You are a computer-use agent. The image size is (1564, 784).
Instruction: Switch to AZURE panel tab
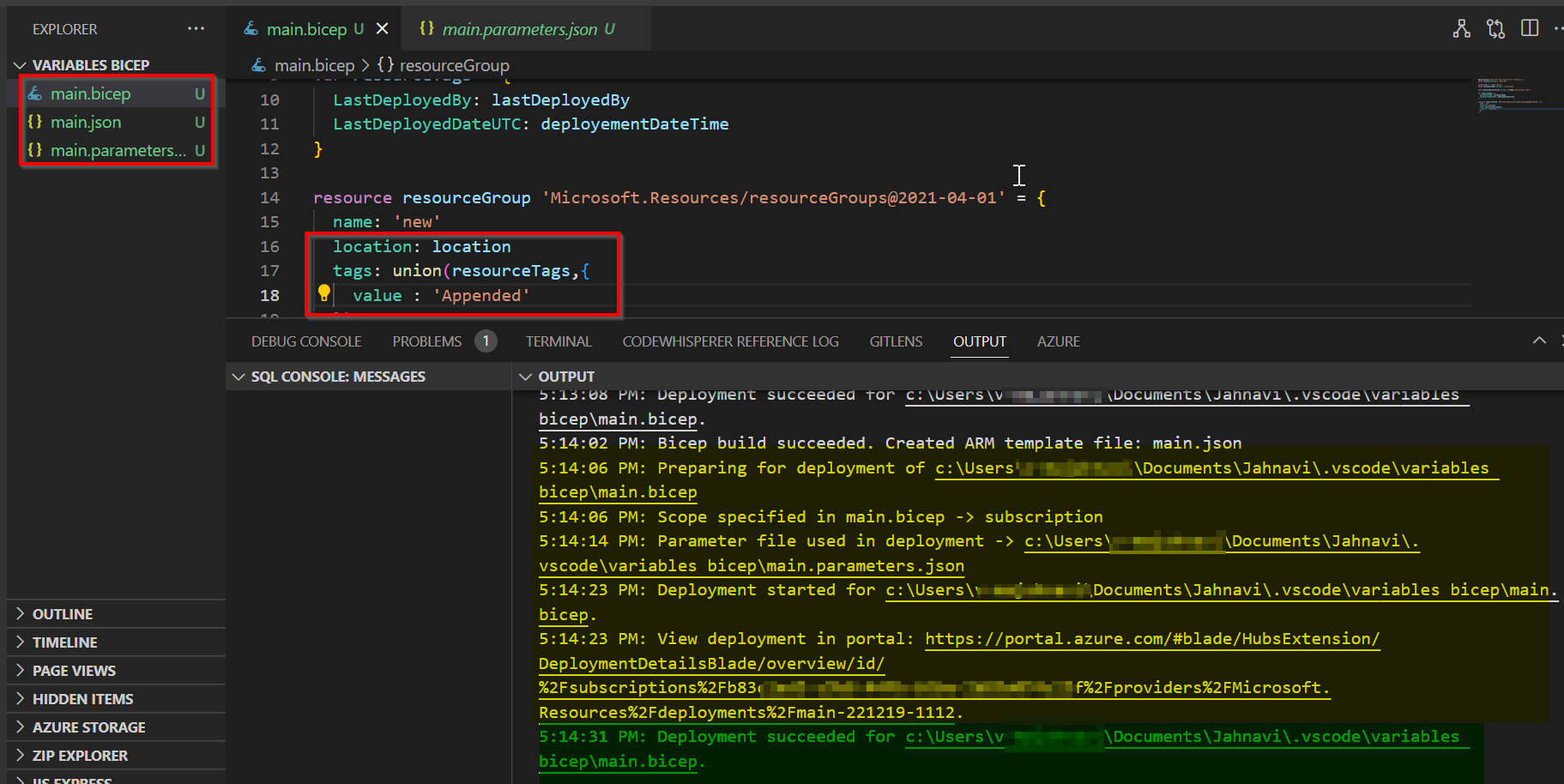pos(1059,341)
